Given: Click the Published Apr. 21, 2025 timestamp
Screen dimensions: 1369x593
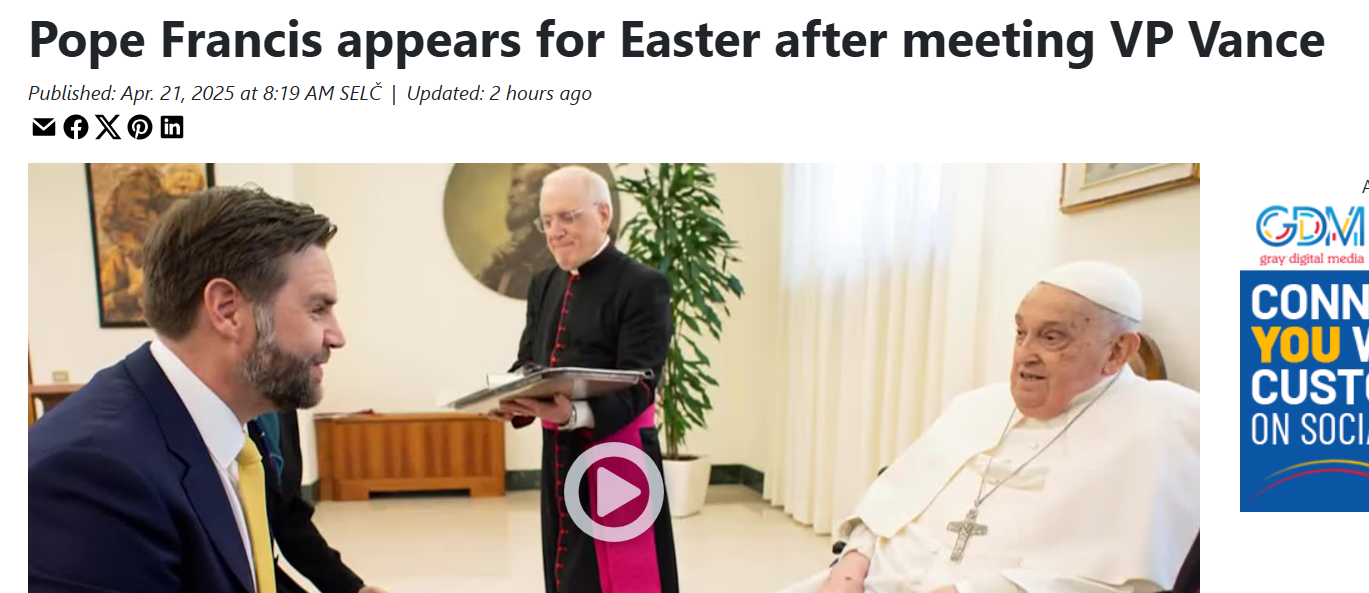Looking at the screenshot, I should (x=205, y=93).
